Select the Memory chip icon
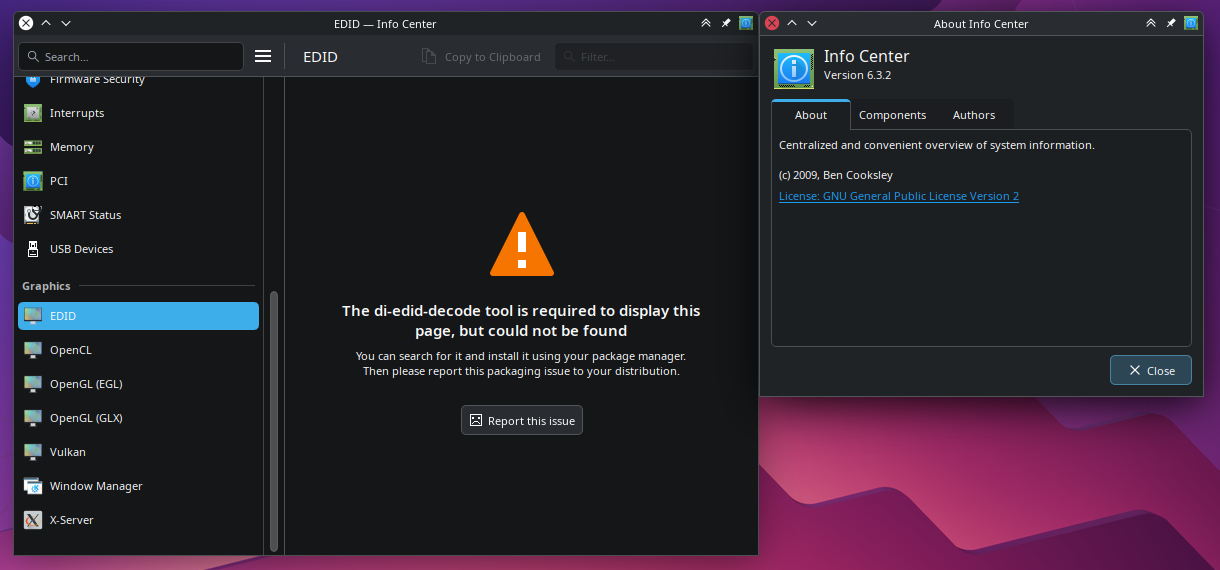1220x570 pixels. 33,147
